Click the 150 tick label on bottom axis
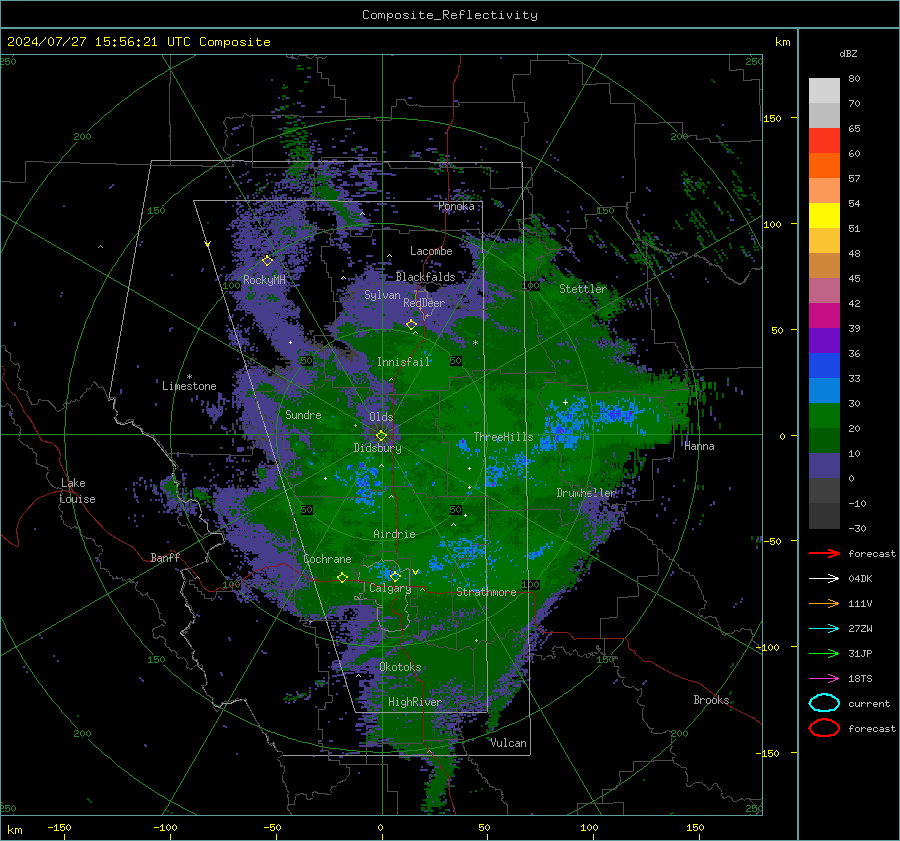This screenshot has width=900, height=841. tap(695, 827)
